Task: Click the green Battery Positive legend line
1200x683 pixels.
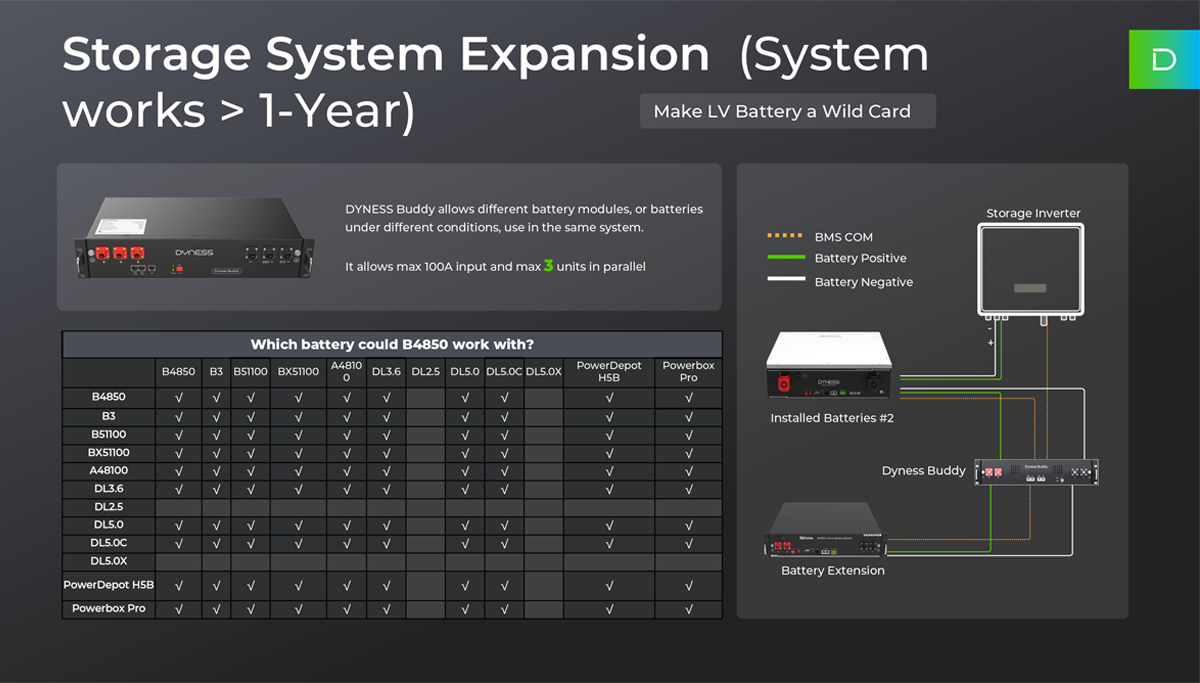Action: tap(784, 258)
